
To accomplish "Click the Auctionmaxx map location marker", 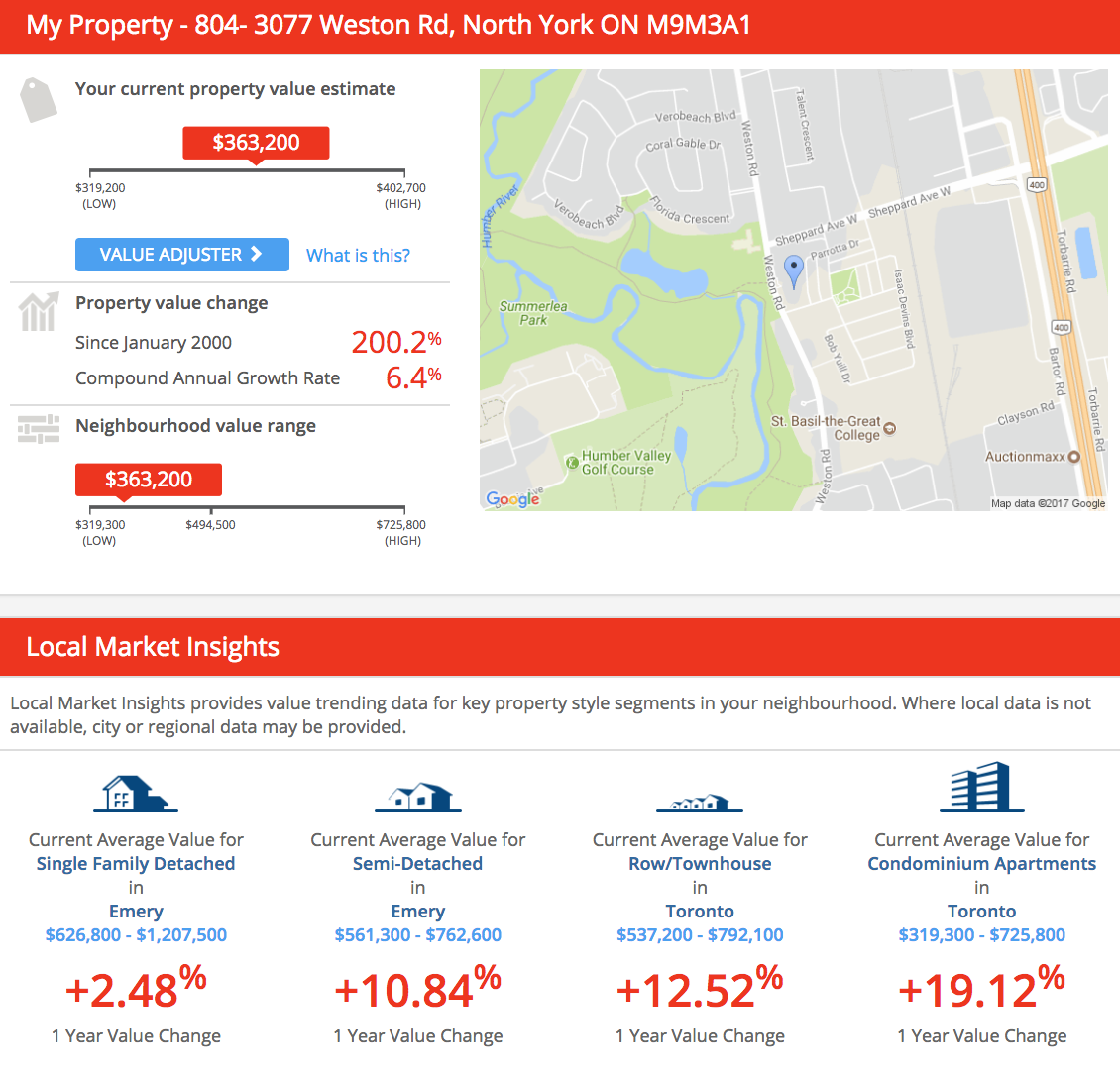I will click(1073, 457).
